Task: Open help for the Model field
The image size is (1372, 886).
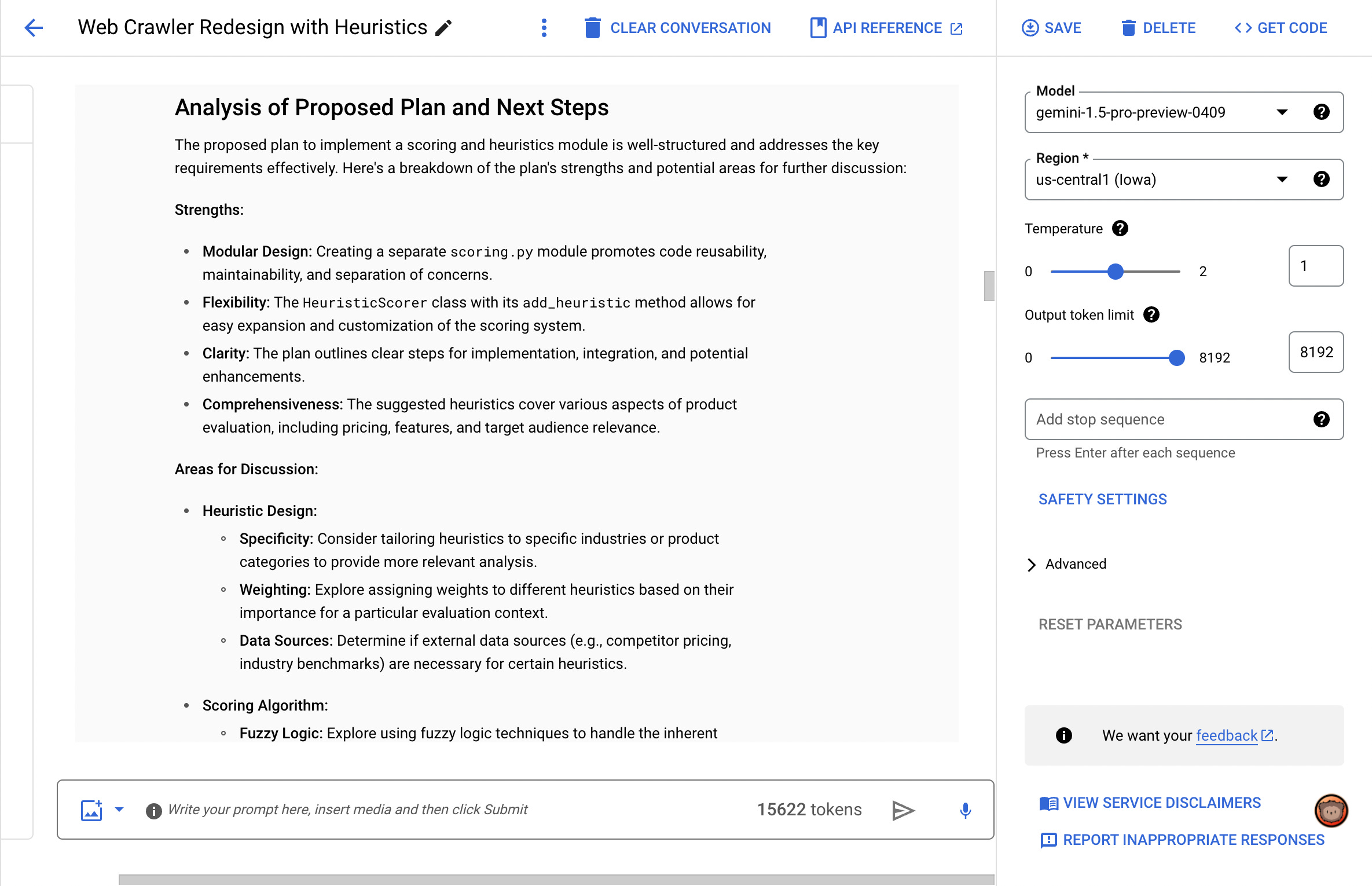Action: (x=1321, y=112)
